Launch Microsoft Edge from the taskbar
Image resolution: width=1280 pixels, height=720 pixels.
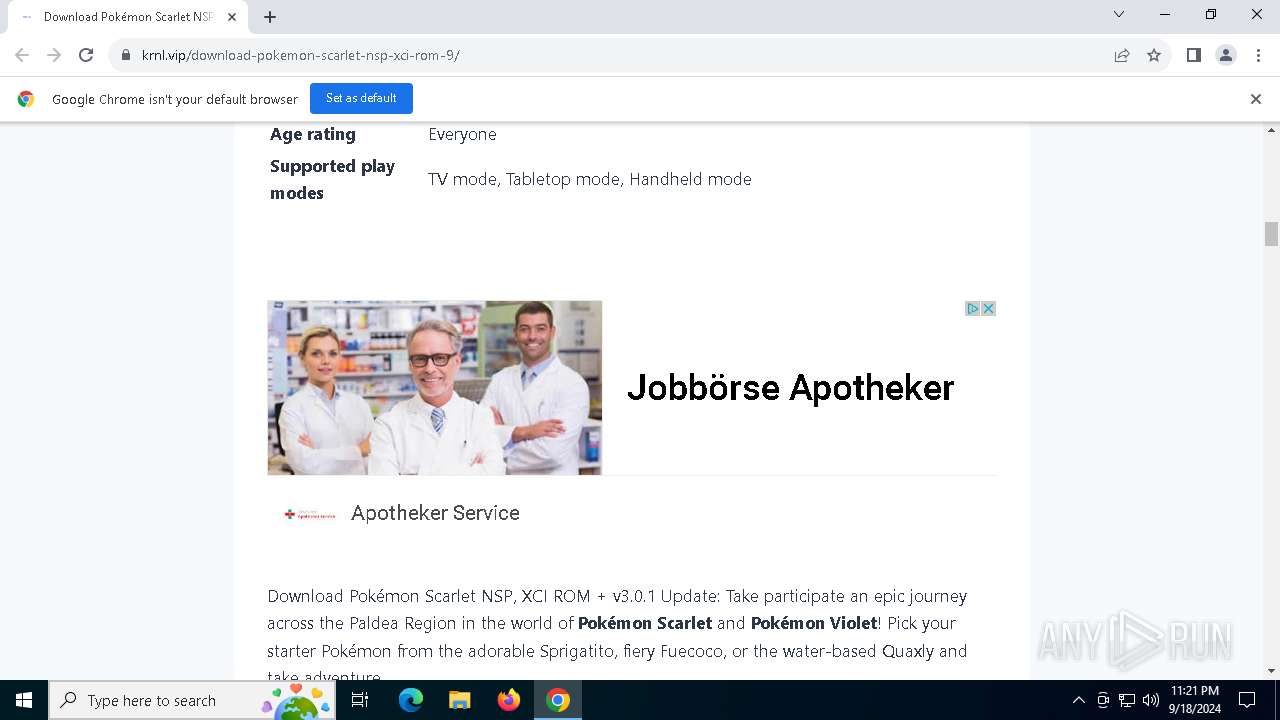coord(411,700)
